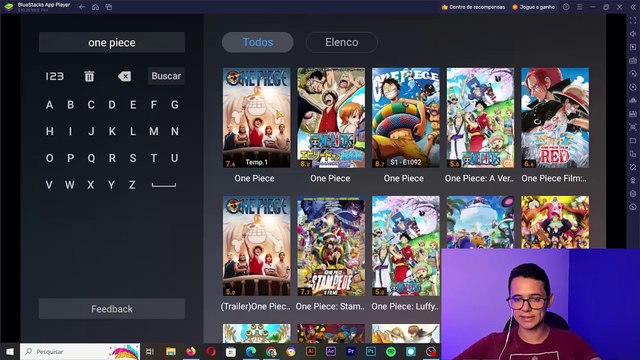Screen dimensions: 640x360
Task: Open One Piece S1-E1092 anime poster
Action: (406, 118)
